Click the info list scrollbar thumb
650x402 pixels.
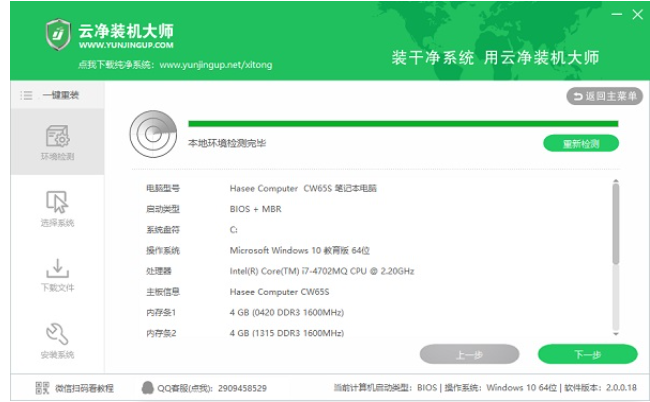coord(616,224)
